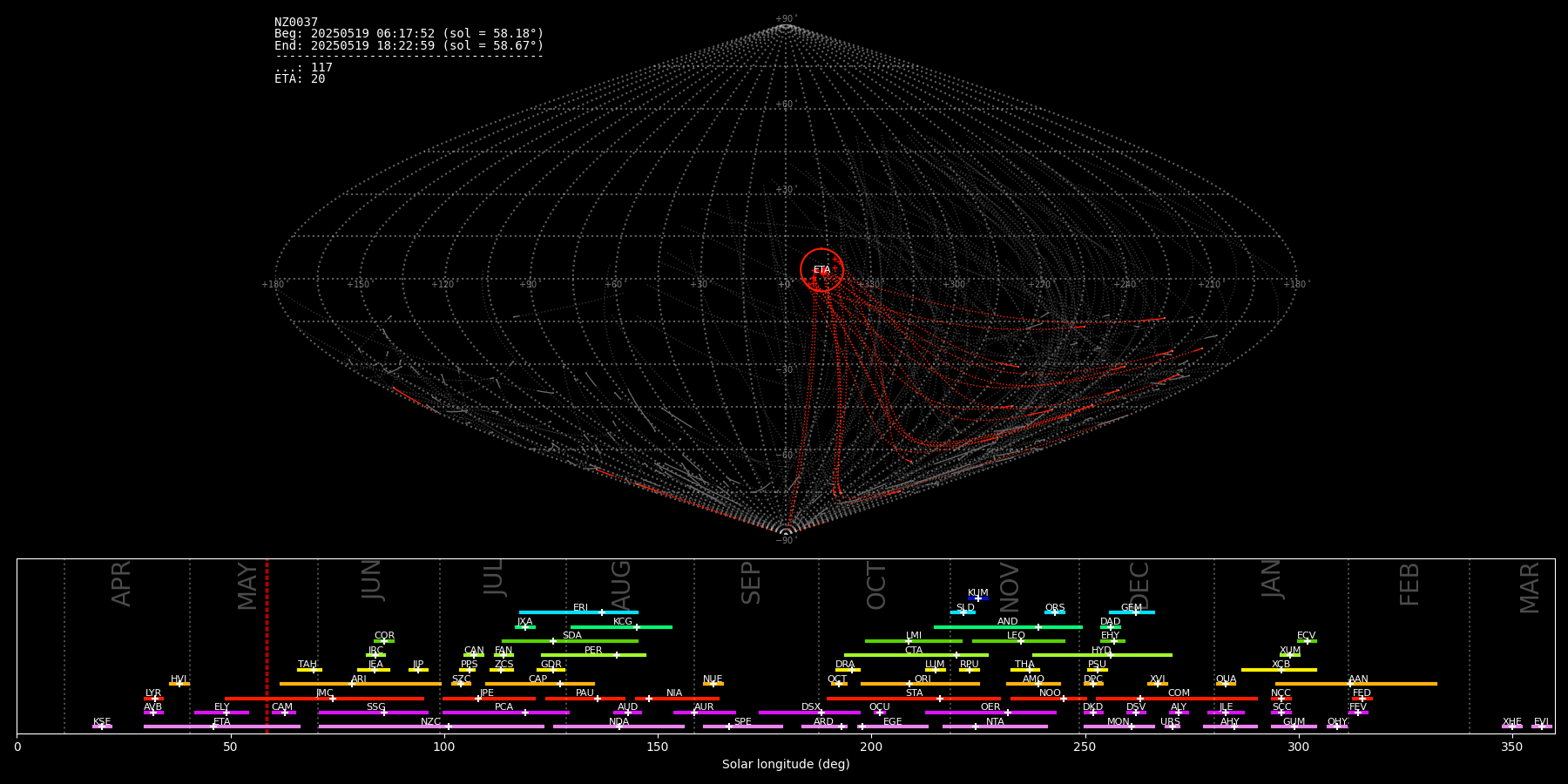Image resolution: width=1568 pixels, height=784 pixels.
Task: Select the AND shower label
Action: tap(1007, 622)
